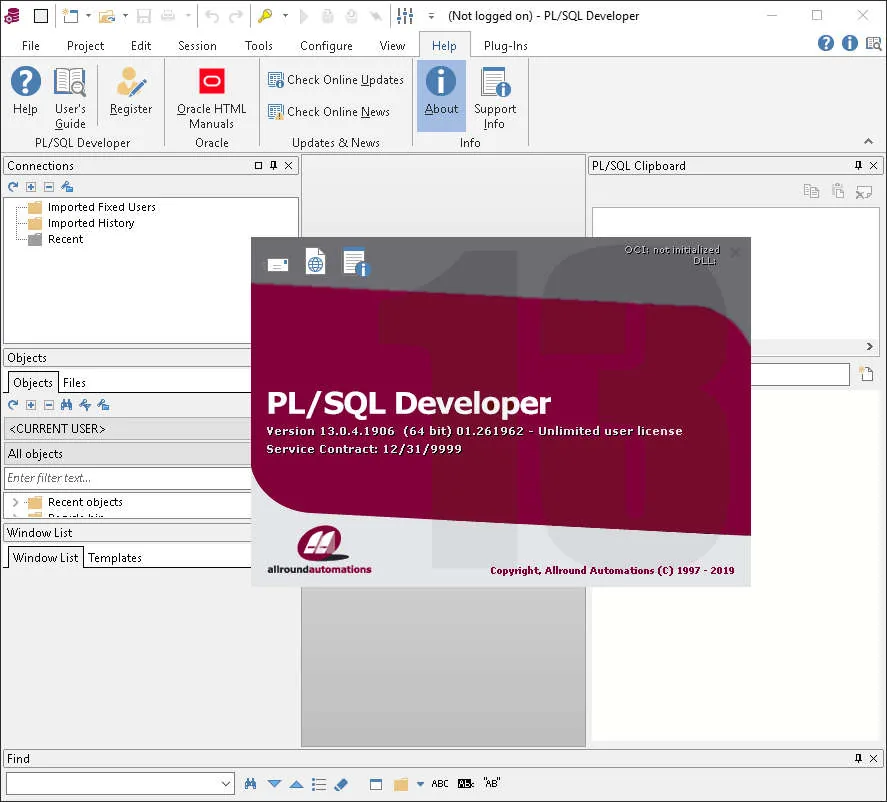
Task: Switch to the Configure ribbon tab
Action: [326, 46]
